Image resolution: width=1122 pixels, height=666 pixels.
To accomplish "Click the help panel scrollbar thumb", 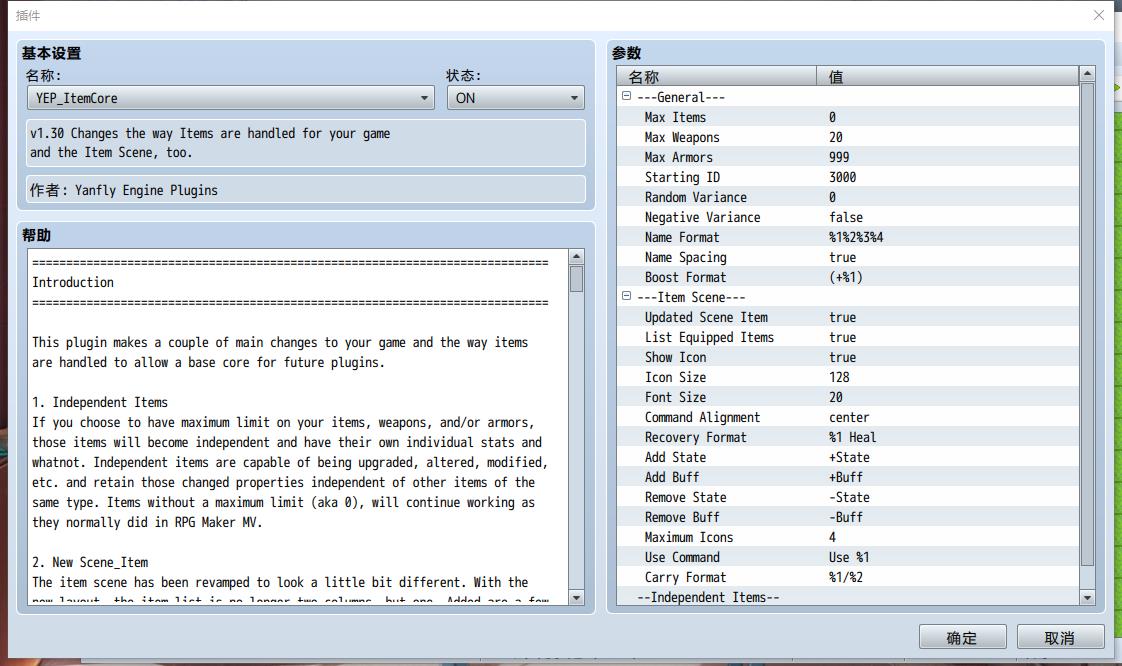I will point(577,278).
